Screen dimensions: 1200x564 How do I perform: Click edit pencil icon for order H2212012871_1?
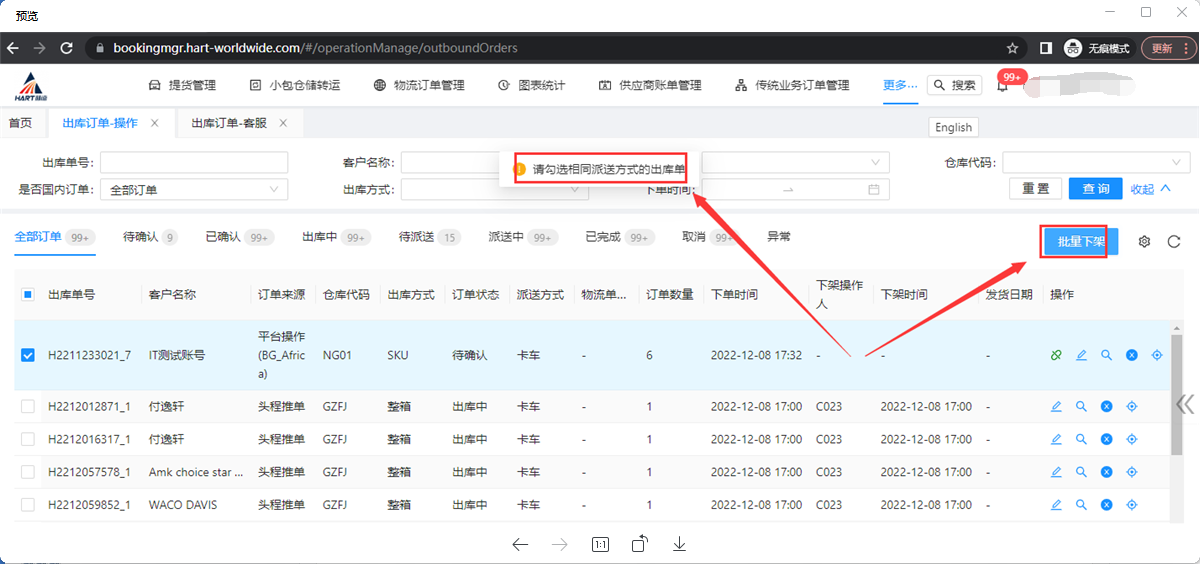[x=1056, y=406]
